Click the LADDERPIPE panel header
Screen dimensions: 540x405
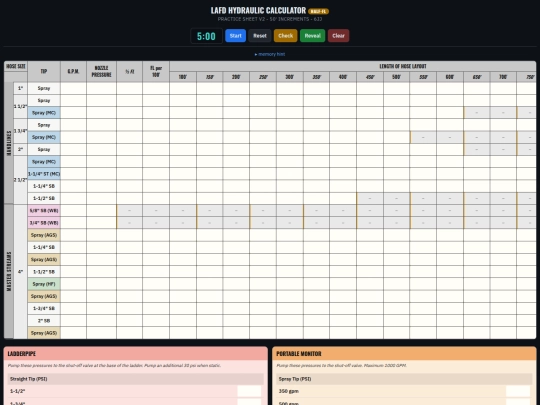pos(136,354)
